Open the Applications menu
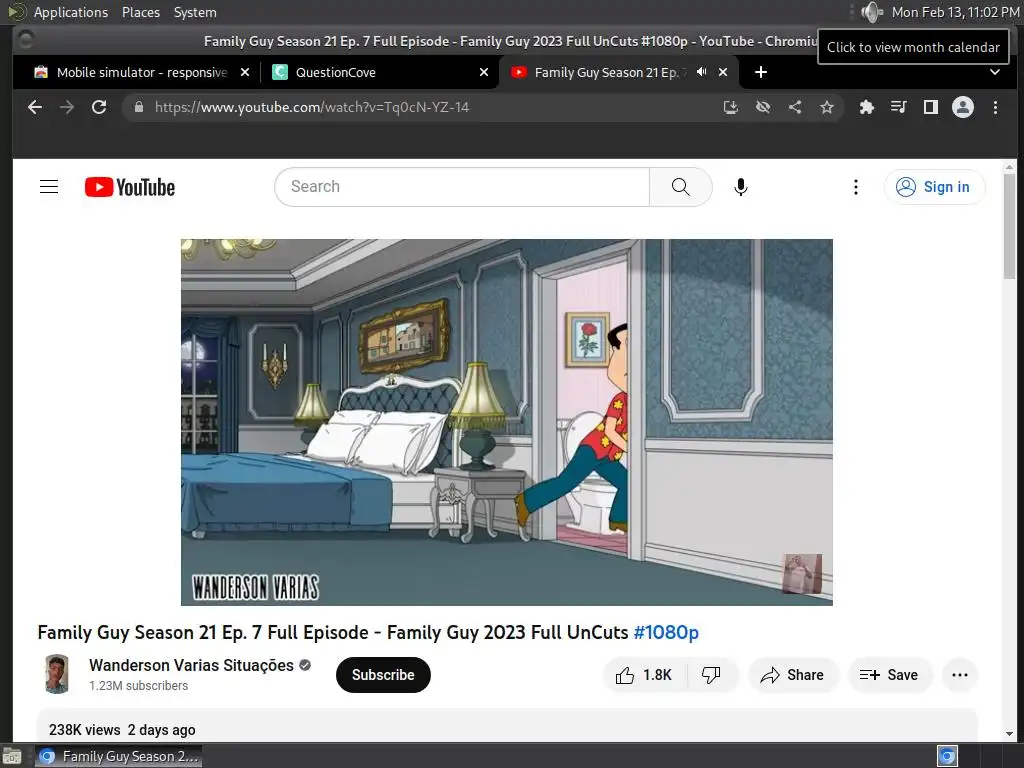Screen dimensions: 1024x768 tap(71, 12)
